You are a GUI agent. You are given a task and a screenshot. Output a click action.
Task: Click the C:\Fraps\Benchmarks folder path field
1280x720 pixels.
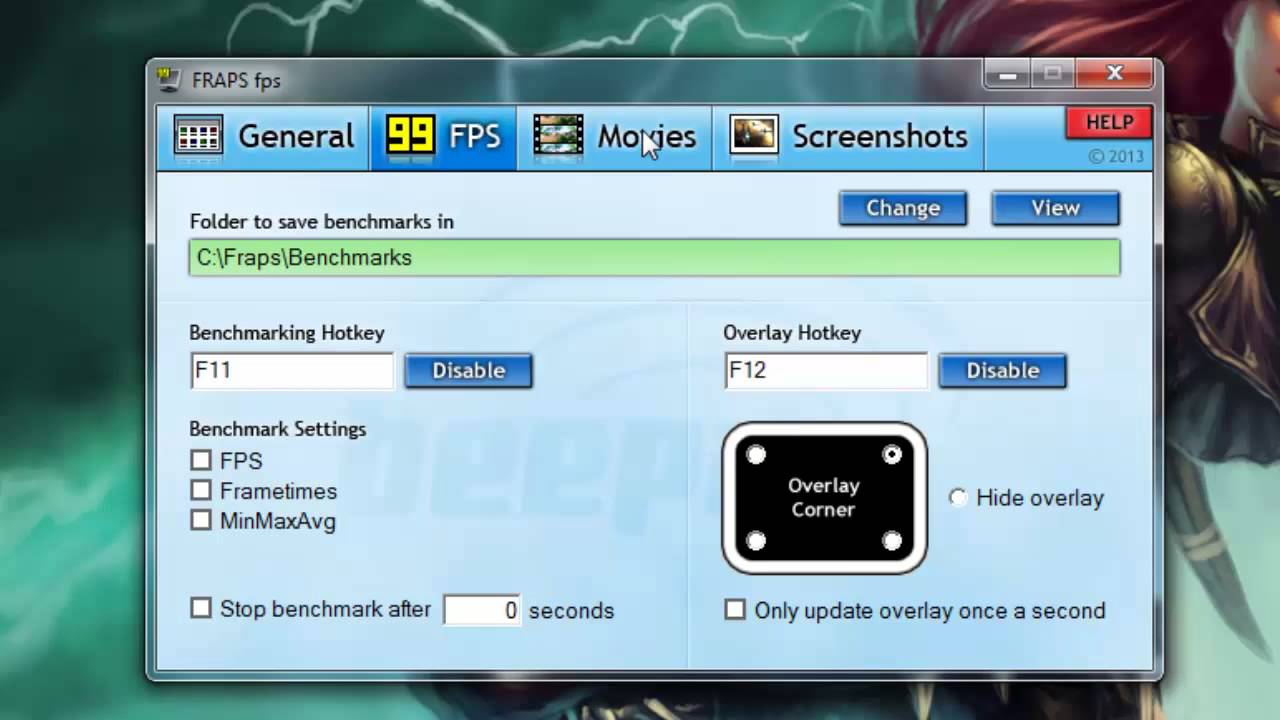[x=655, y=258]
